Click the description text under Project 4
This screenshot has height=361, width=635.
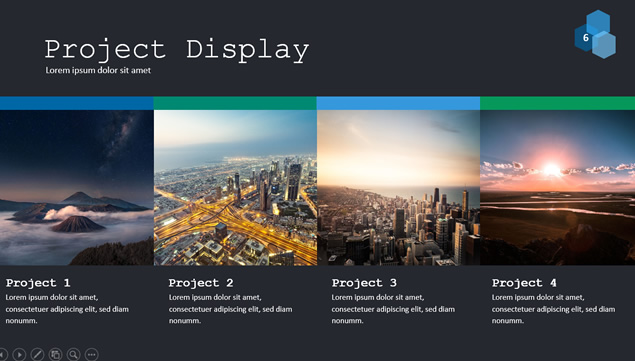553,309
